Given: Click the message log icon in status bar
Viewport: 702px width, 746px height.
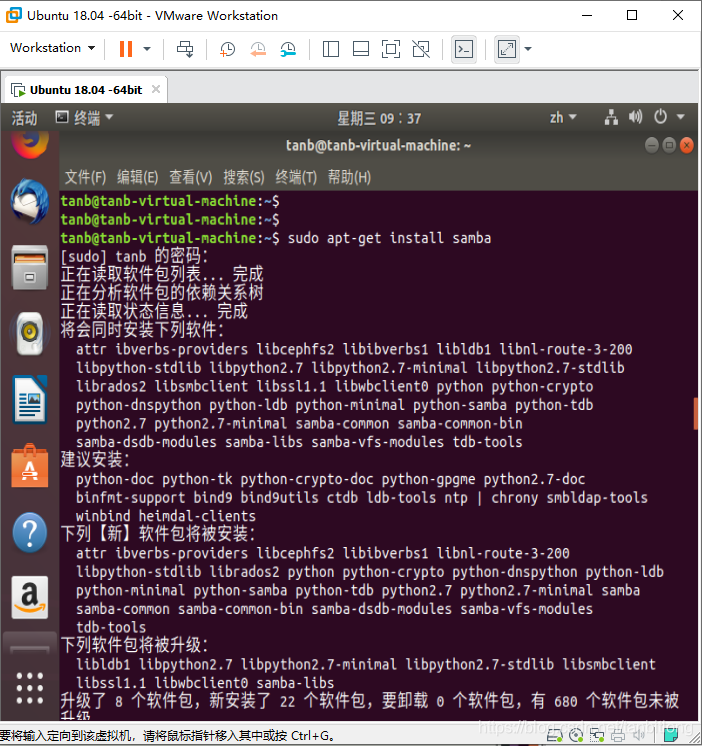Looking at the screenshot, I should pyautogui.click(x=671, y=736).
